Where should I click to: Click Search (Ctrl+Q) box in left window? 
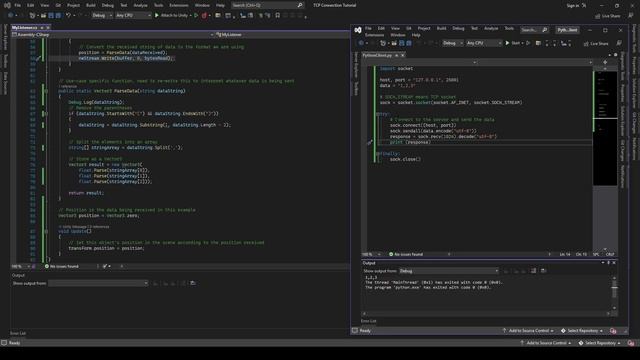coord(267,5)
